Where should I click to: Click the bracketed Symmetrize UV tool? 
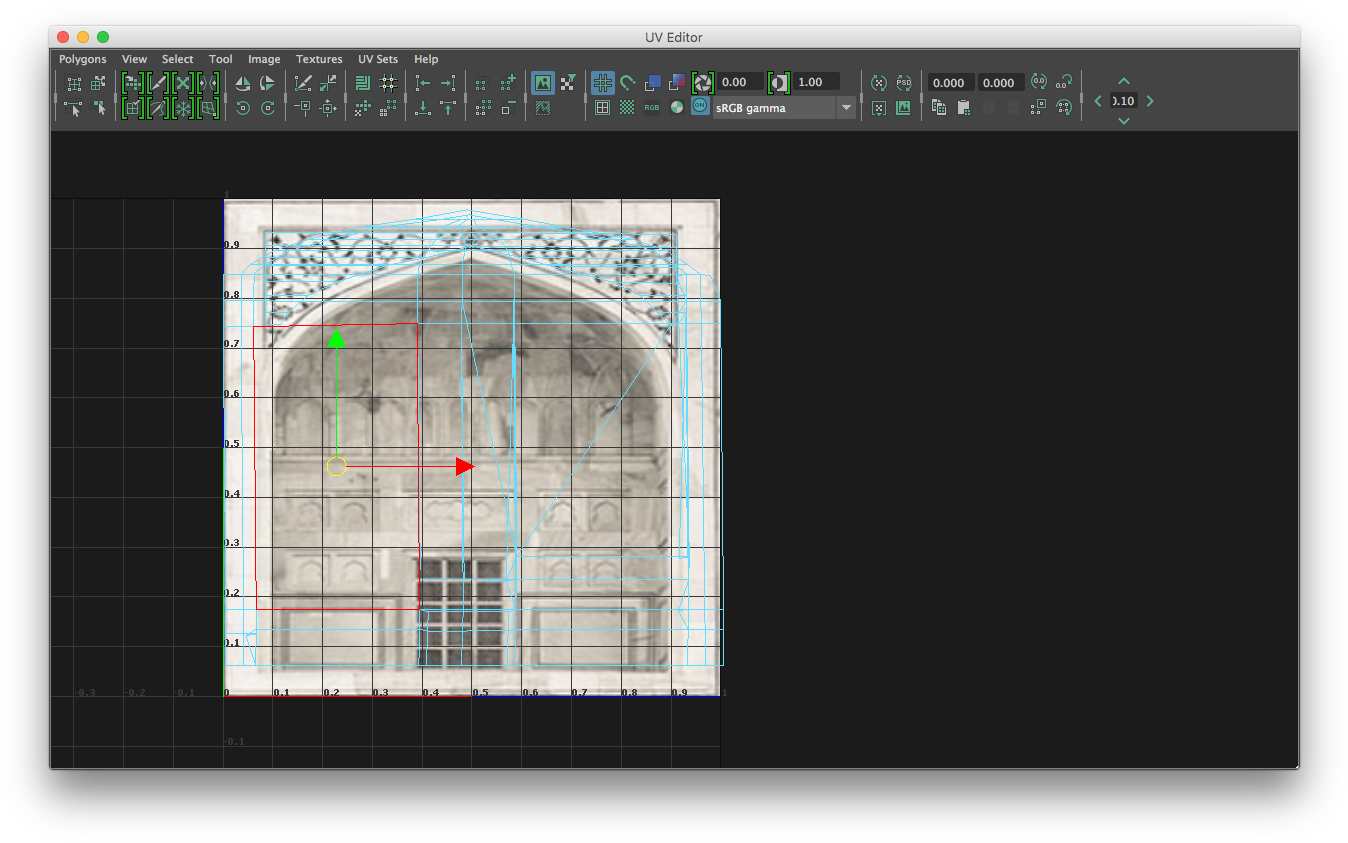pos(208,84)
